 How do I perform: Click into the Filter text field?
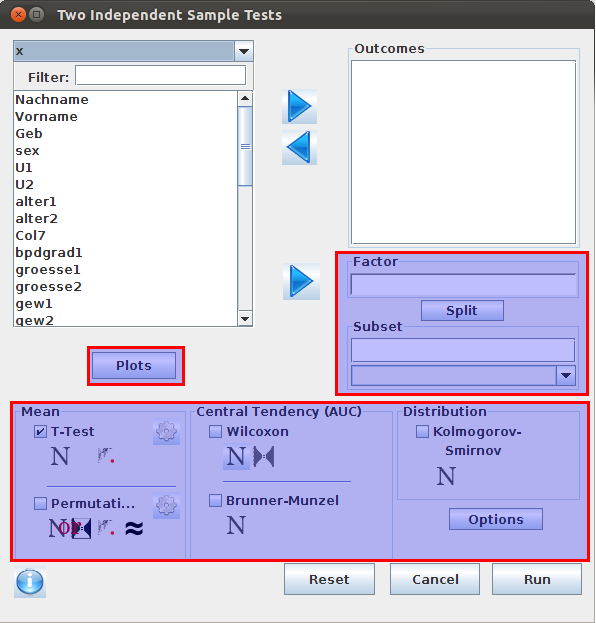161,75
